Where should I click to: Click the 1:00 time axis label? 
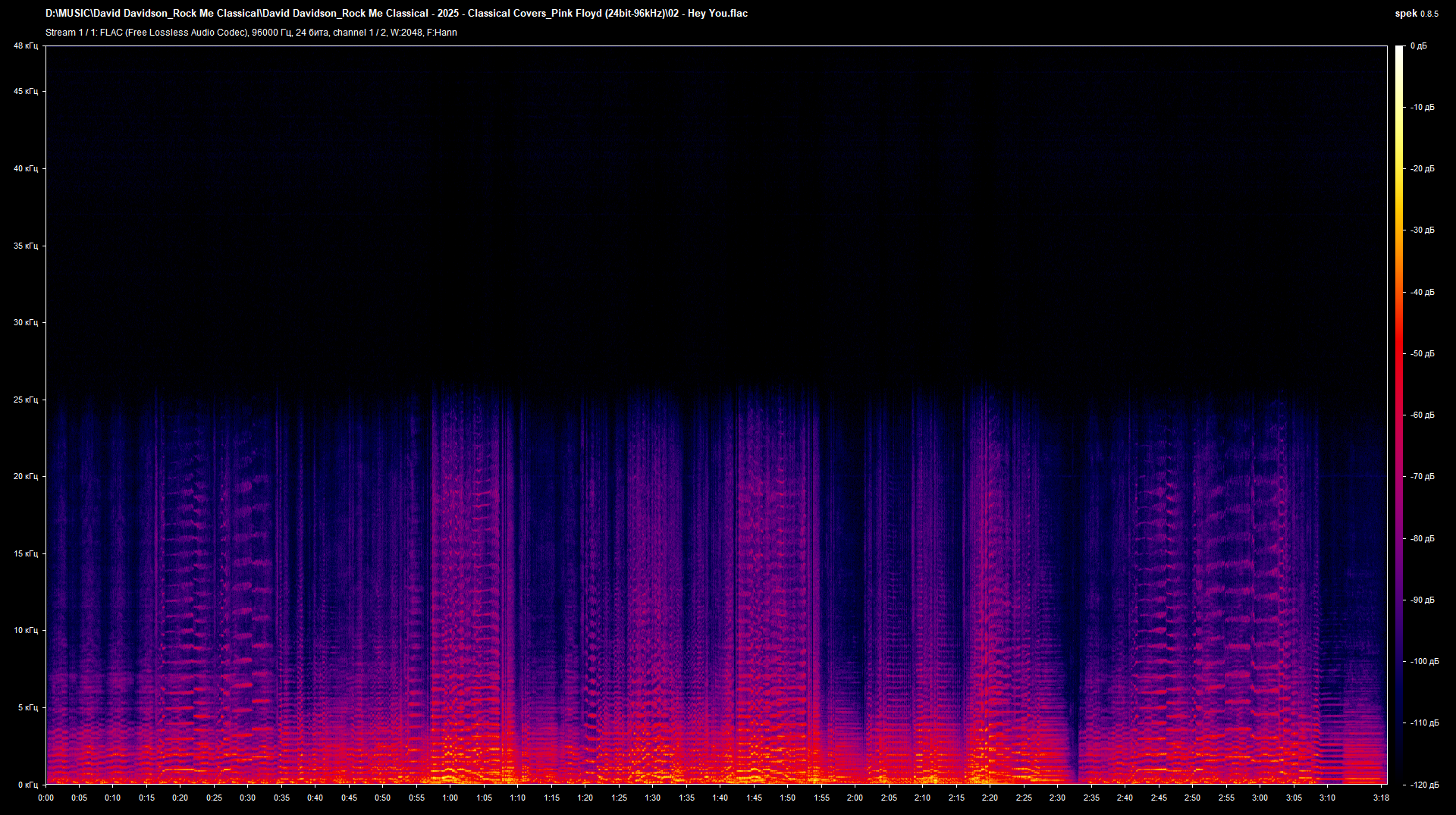pos(450,798)
